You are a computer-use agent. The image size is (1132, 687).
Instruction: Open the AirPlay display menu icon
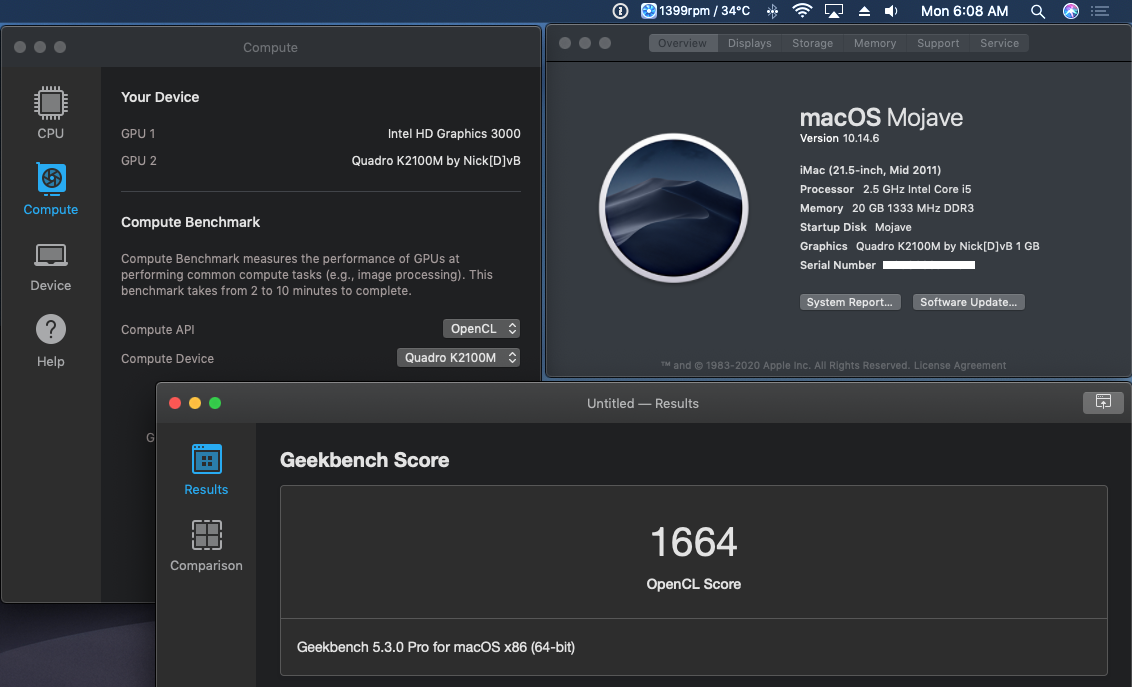[834, 11]
